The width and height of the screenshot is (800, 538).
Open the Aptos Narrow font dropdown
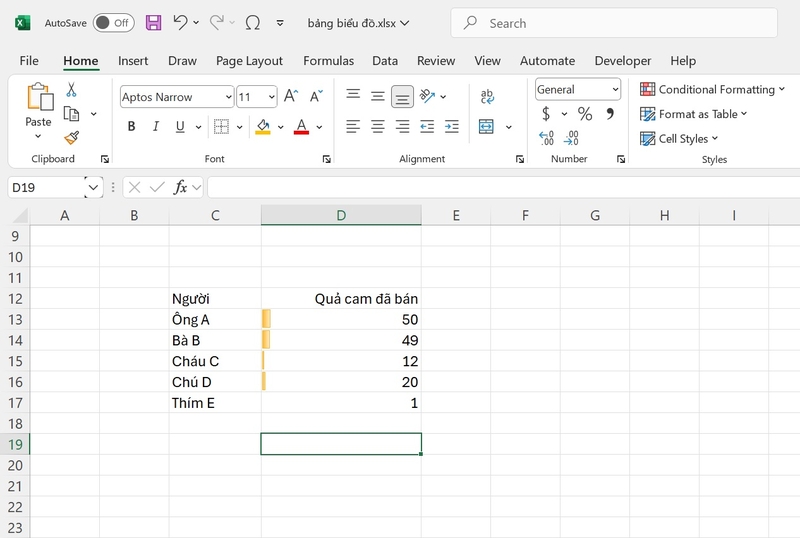(228, 97)
